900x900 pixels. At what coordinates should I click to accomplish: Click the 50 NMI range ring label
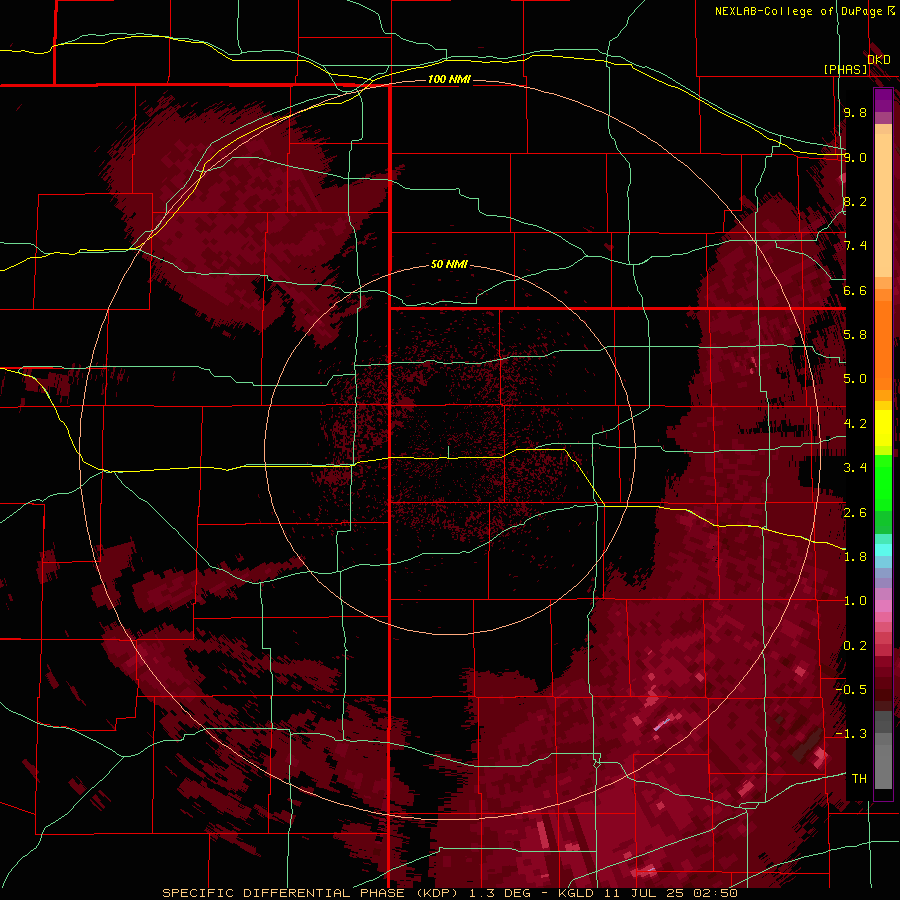tap(449, 264)
